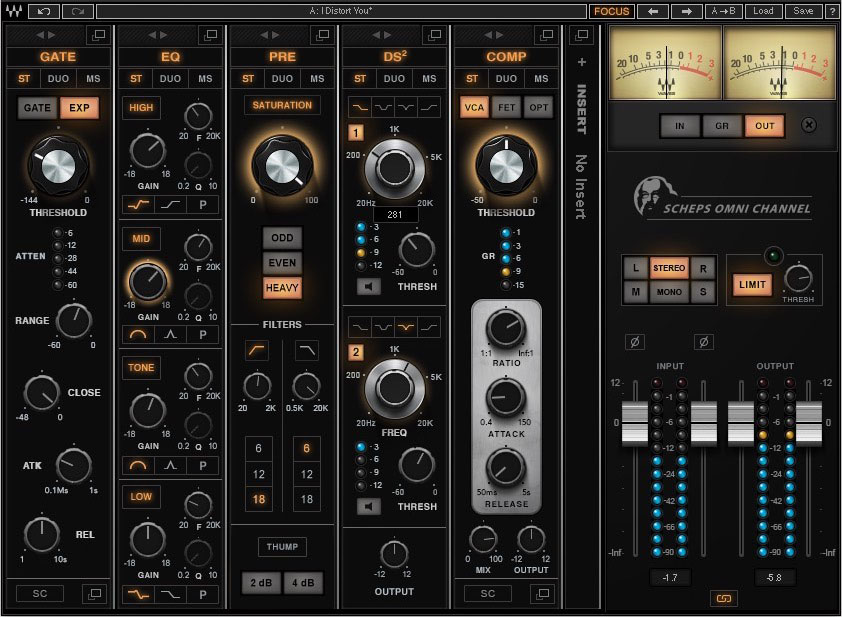This screenshot has width=842, height=617.
Task: Click the redo arrow in the top bar
Action: 78,11
